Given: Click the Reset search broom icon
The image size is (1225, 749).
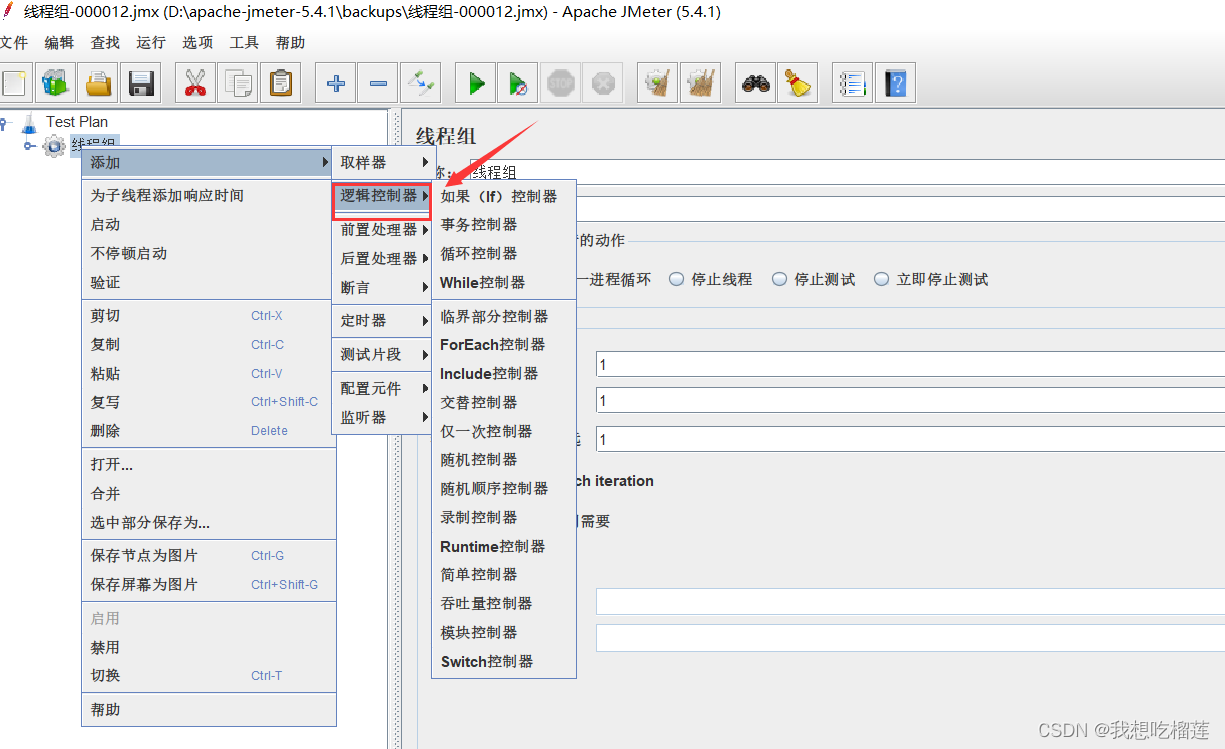Looking at the screenshot, I should pyautogui.click(x=798, y=83).
